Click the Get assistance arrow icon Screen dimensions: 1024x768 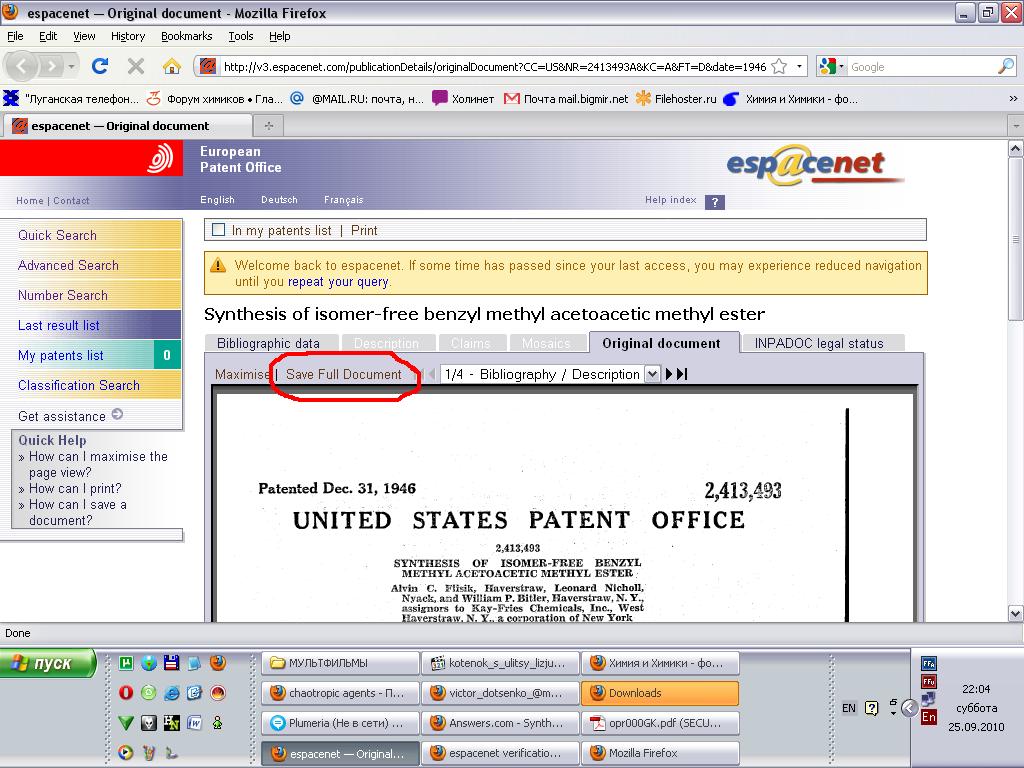pyautogui.click(x=117, y=415)
